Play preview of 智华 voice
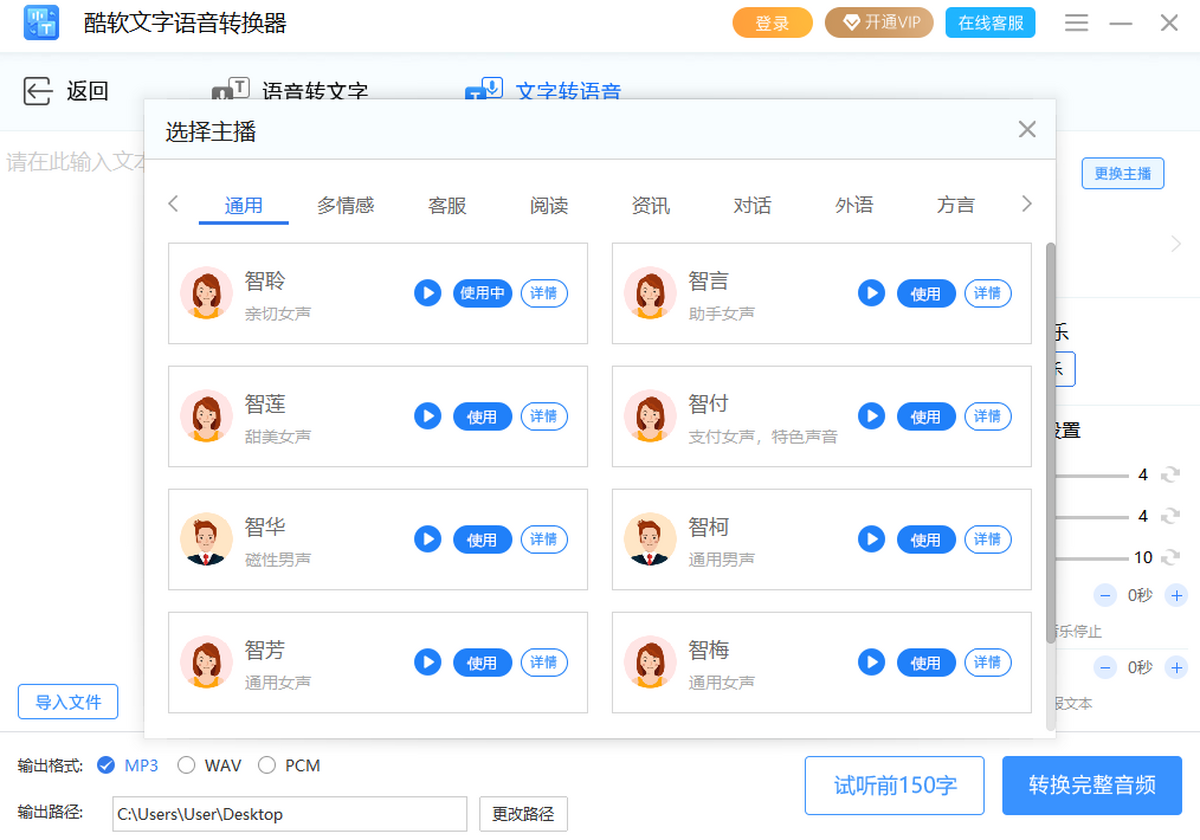This screenshot has width=1200, height=840. (427, 539)
